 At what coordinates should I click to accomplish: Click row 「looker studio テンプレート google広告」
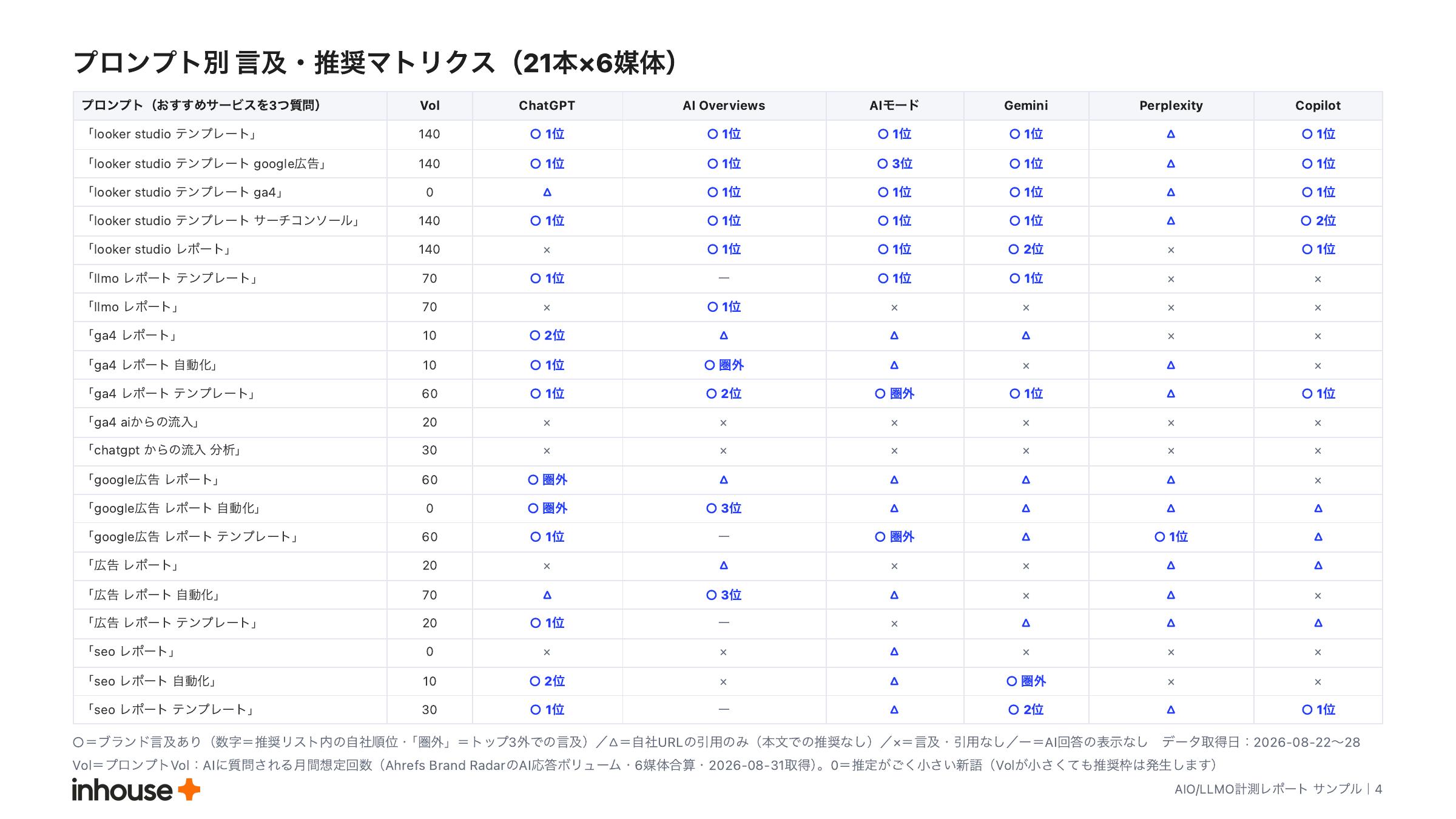click(728, 164)
